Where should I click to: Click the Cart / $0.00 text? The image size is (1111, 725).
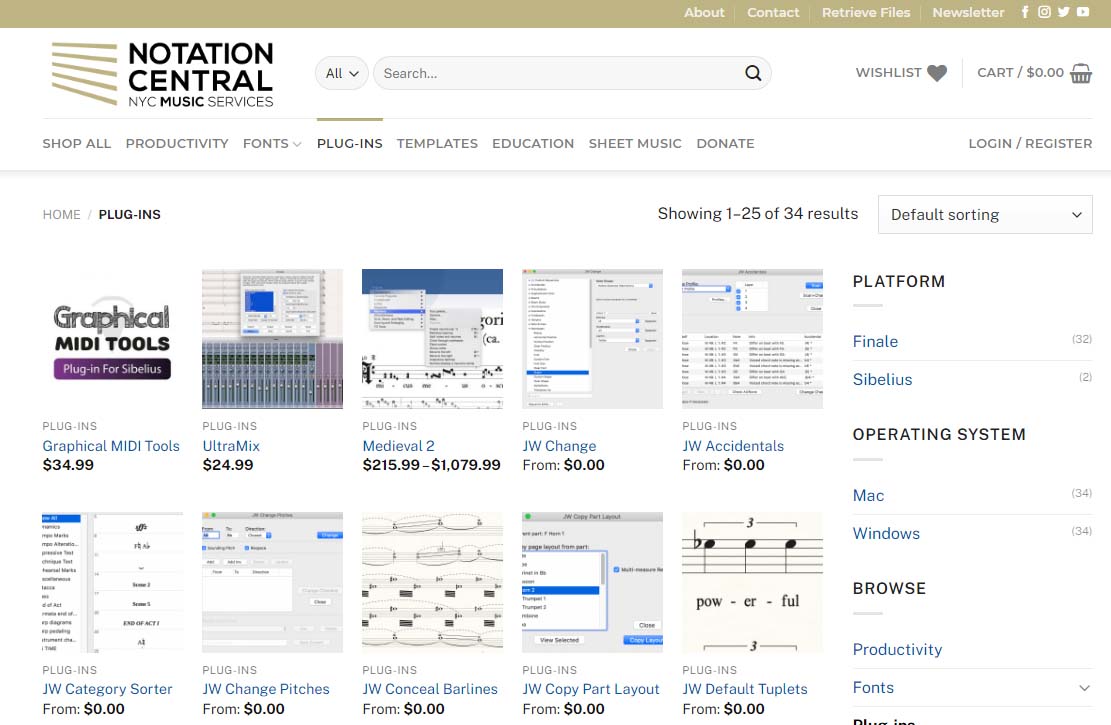tap(1020, 72)
